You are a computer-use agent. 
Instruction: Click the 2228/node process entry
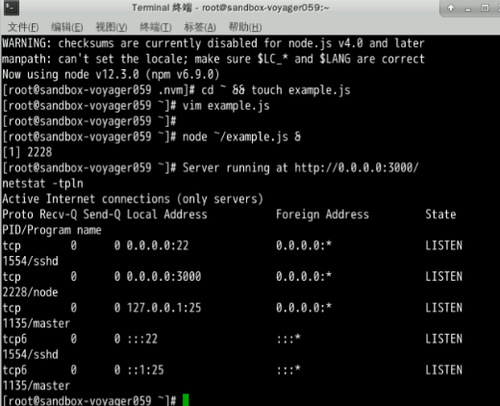(x=30, y=292)
